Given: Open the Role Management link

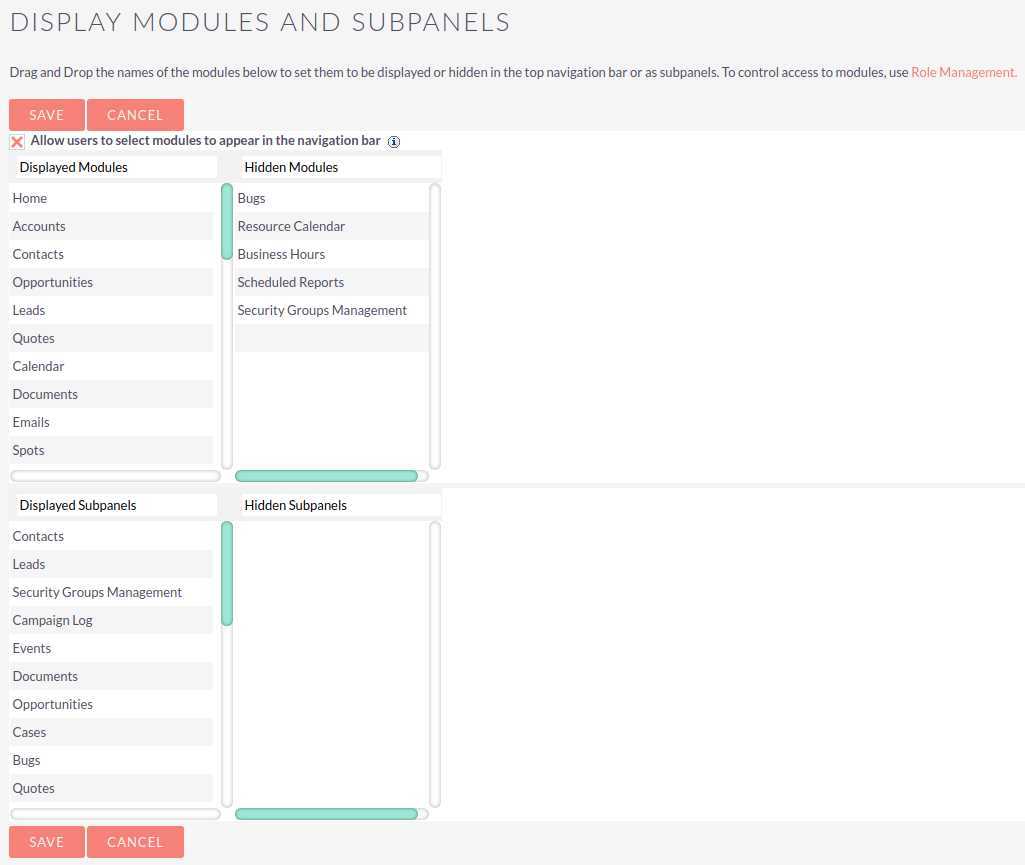Looking at the screenshot, I should (963, 73).
